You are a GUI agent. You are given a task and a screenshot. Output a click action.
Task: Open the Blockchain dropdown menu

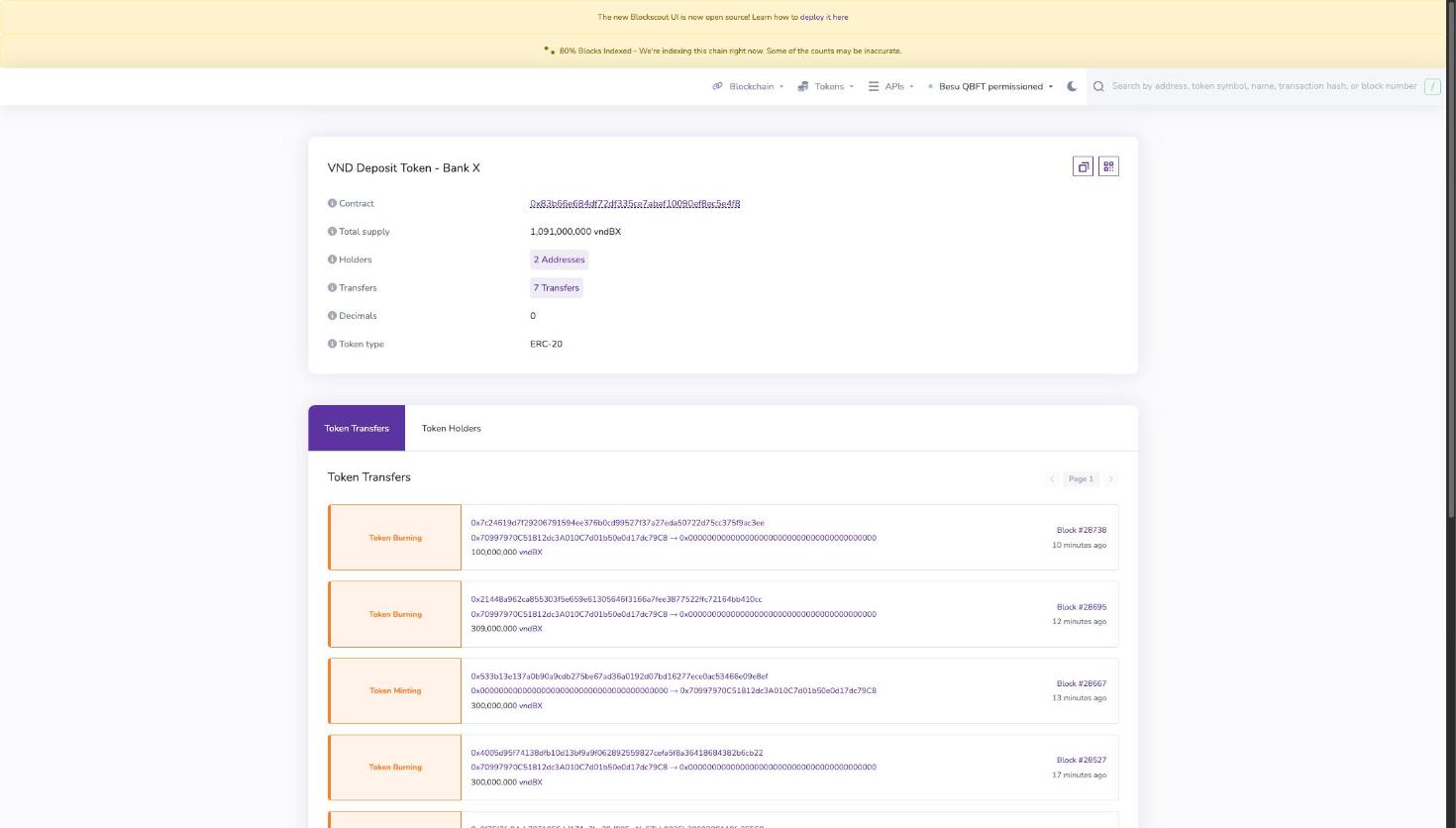(748, 86)
